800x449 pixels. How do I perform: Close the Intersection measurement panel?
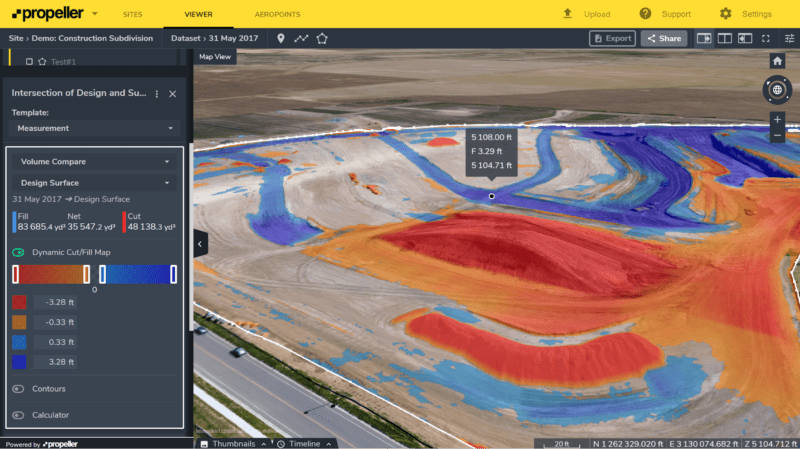coord(172,94)
